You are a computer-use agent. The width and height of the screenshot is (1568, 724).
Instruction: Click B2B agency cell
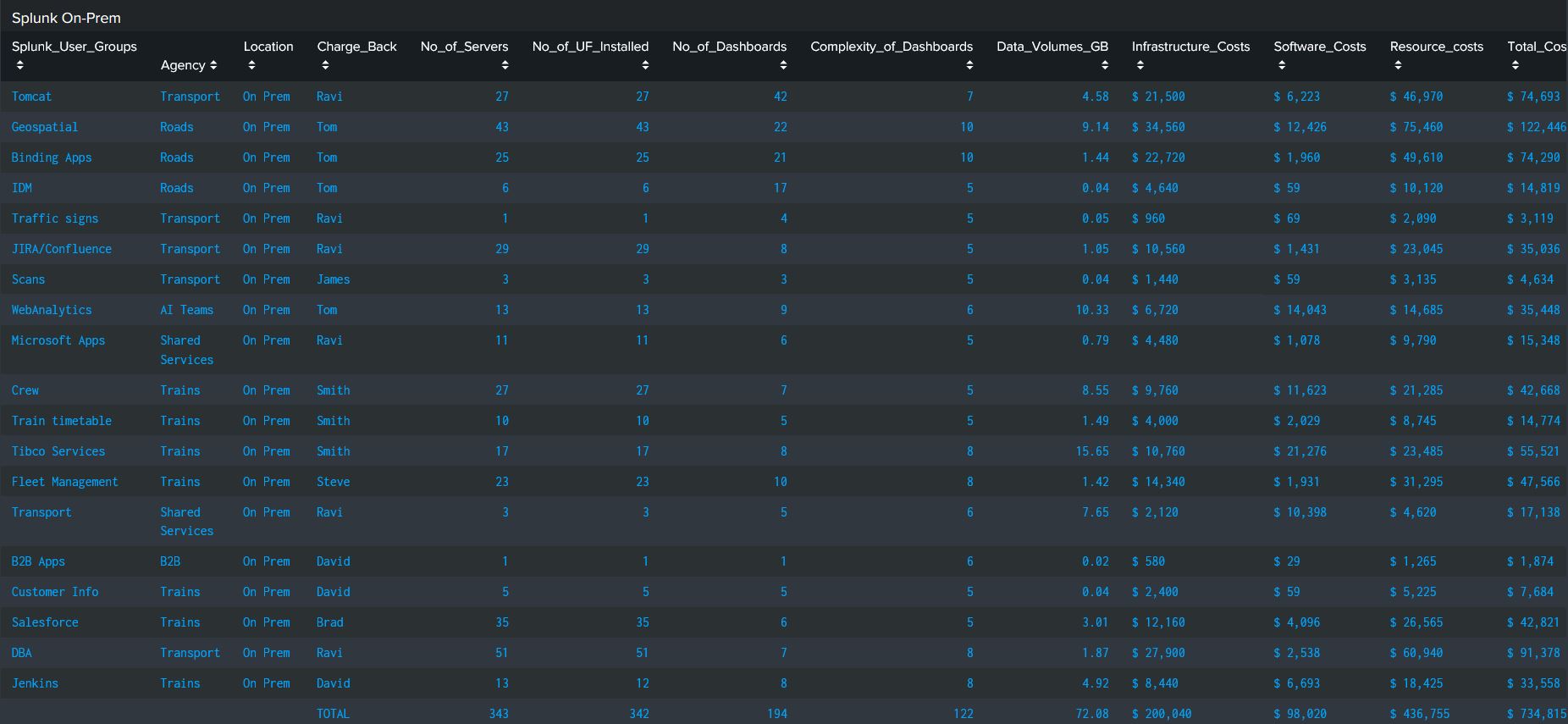coord(170,561)
